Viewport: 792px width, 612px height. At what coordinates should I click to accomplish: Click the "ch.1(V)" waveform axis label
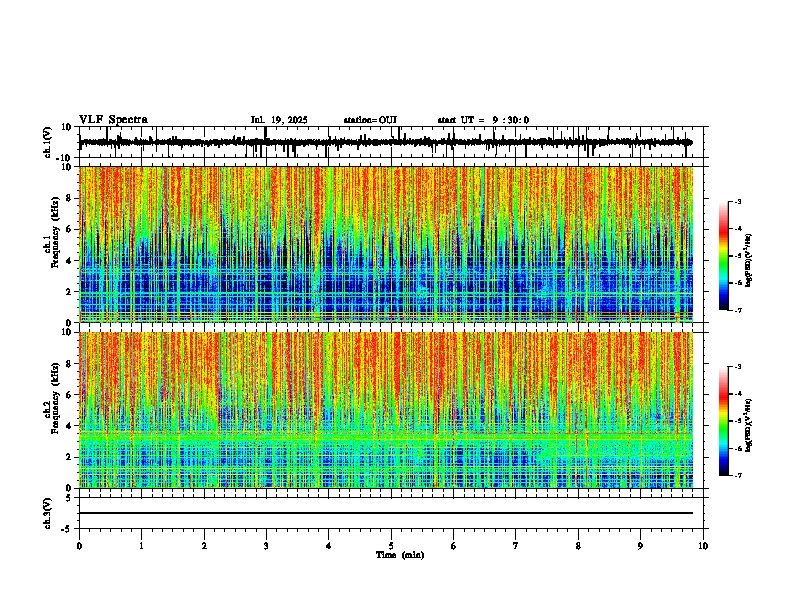coord(47,142)
